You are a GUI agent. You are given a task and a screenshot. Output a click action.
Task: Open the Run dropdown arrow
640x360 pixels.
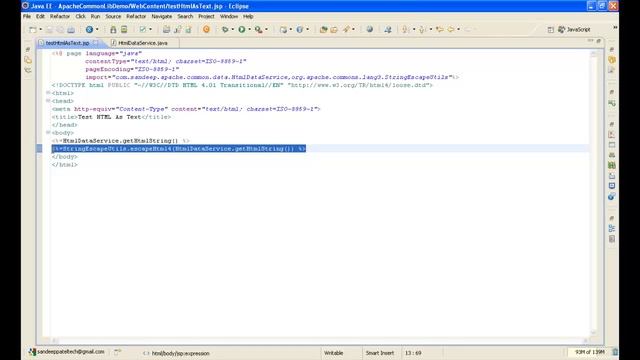click(x=249, y=29)
